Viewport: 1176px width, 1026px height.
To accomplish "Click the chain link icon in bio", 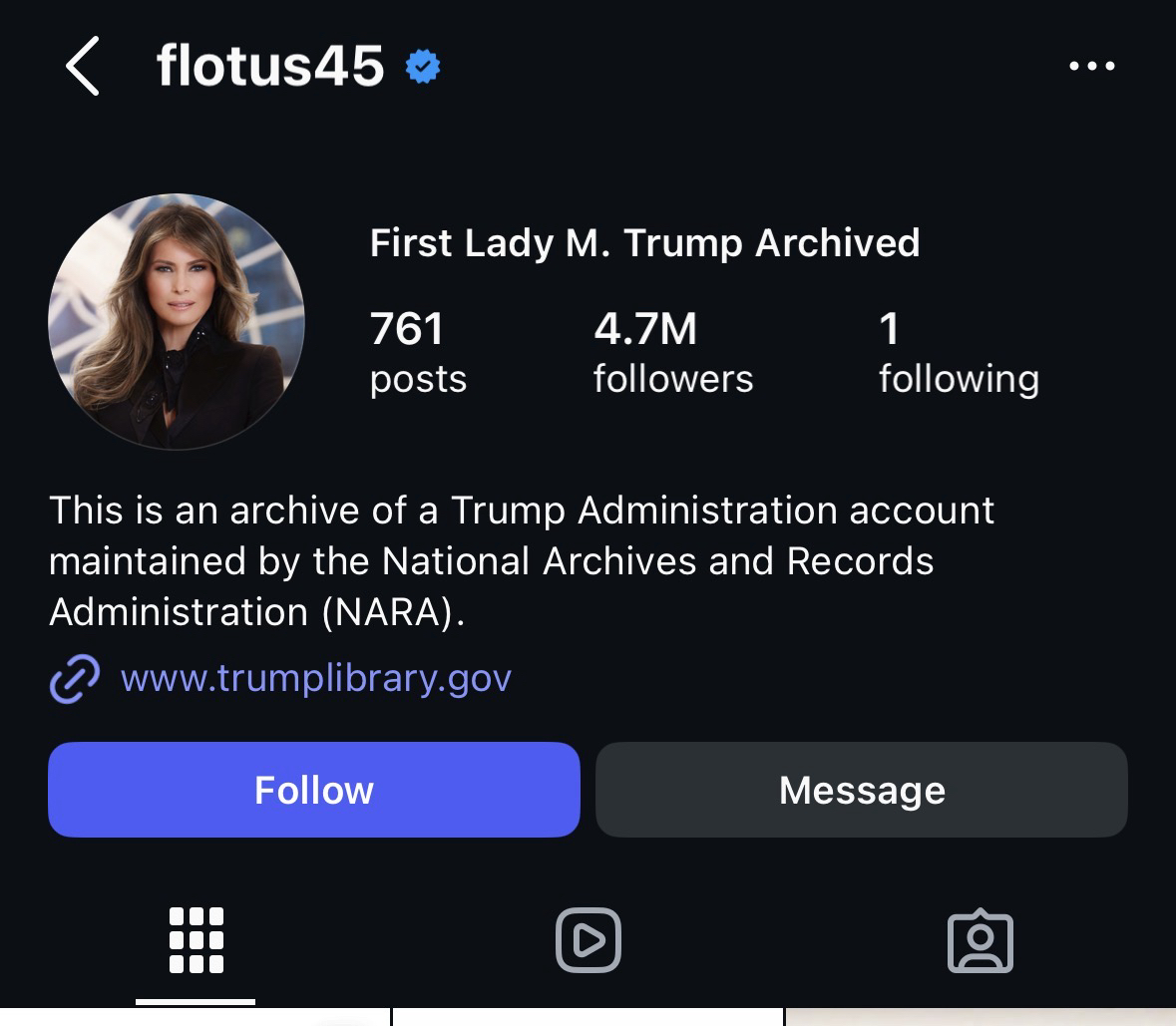I will (x=75, y=679).
